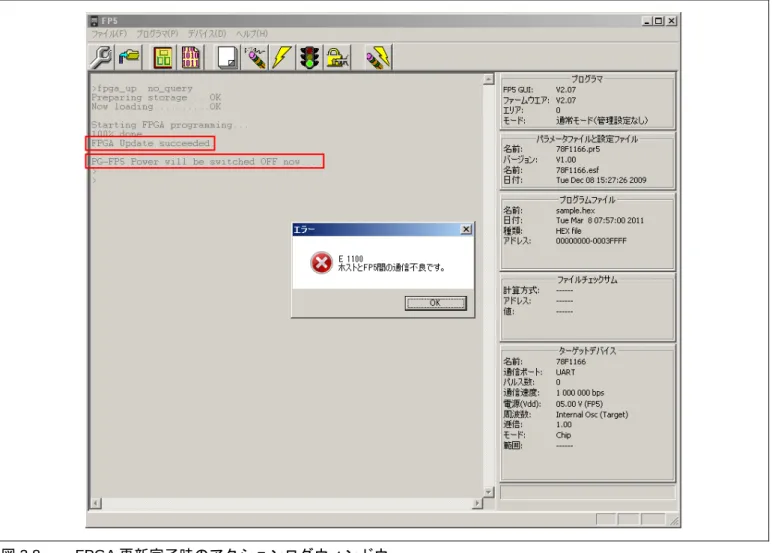This screenshot has height=553, width=772.
Task: Click the empty status field below target device panel
Action: click(x=587, y=492)
